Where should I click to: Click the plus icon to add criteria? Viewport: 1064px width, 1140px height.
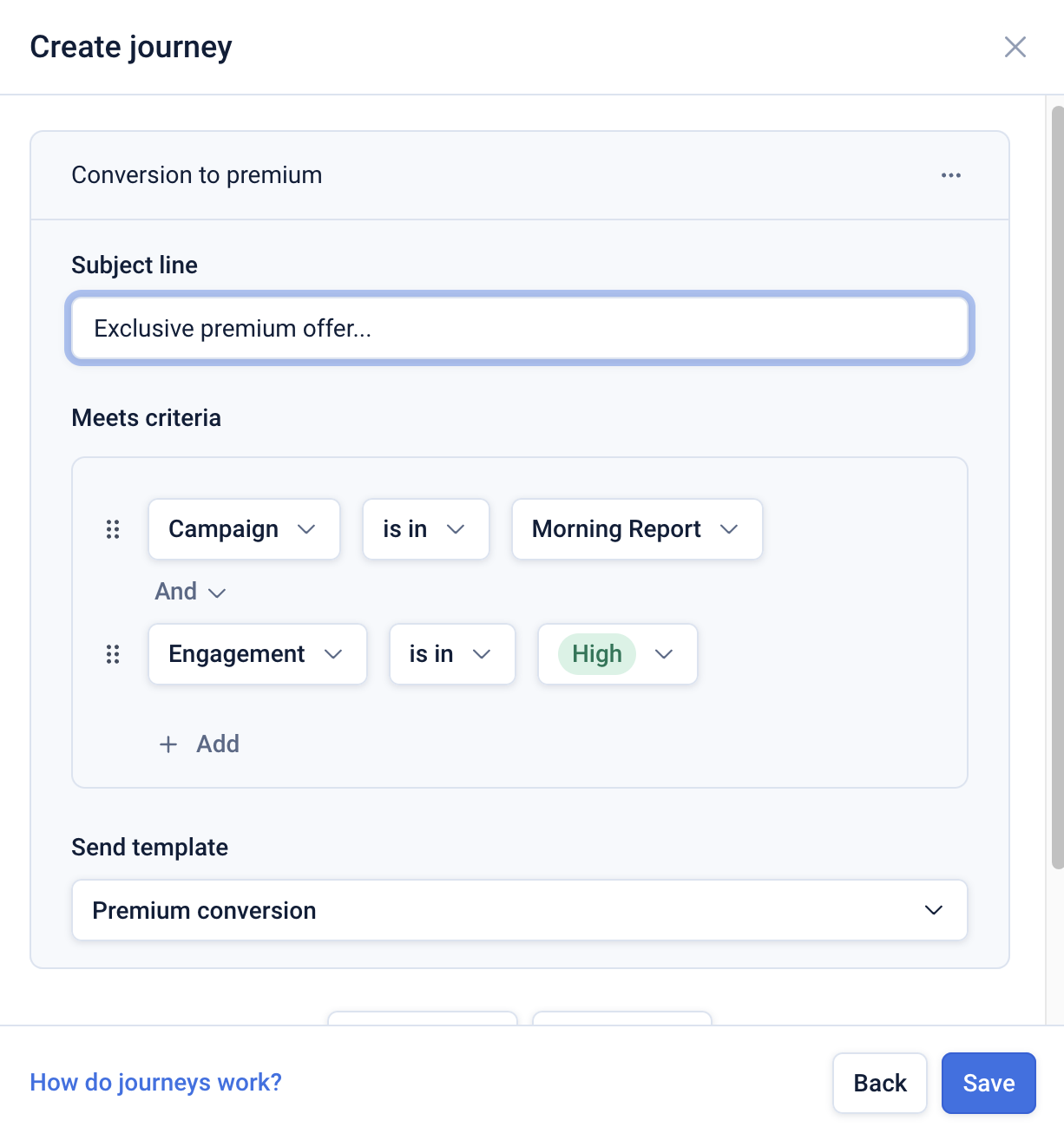pos(168,744)
